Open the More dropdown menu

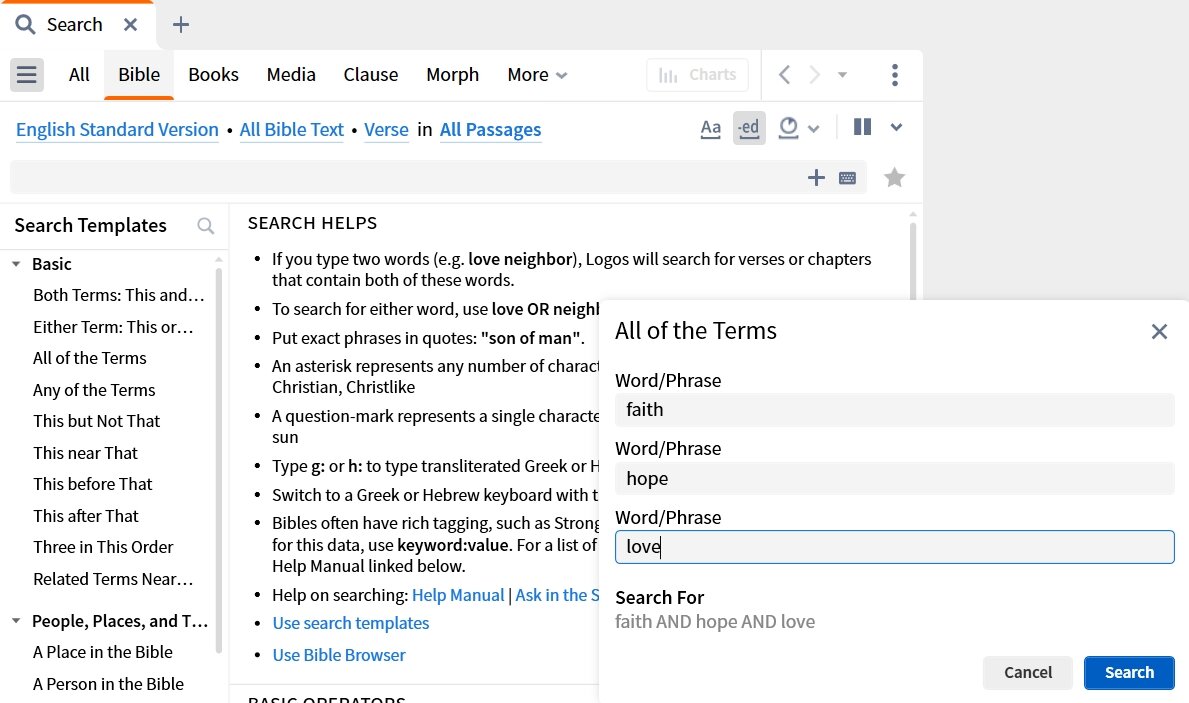[537, 74]
